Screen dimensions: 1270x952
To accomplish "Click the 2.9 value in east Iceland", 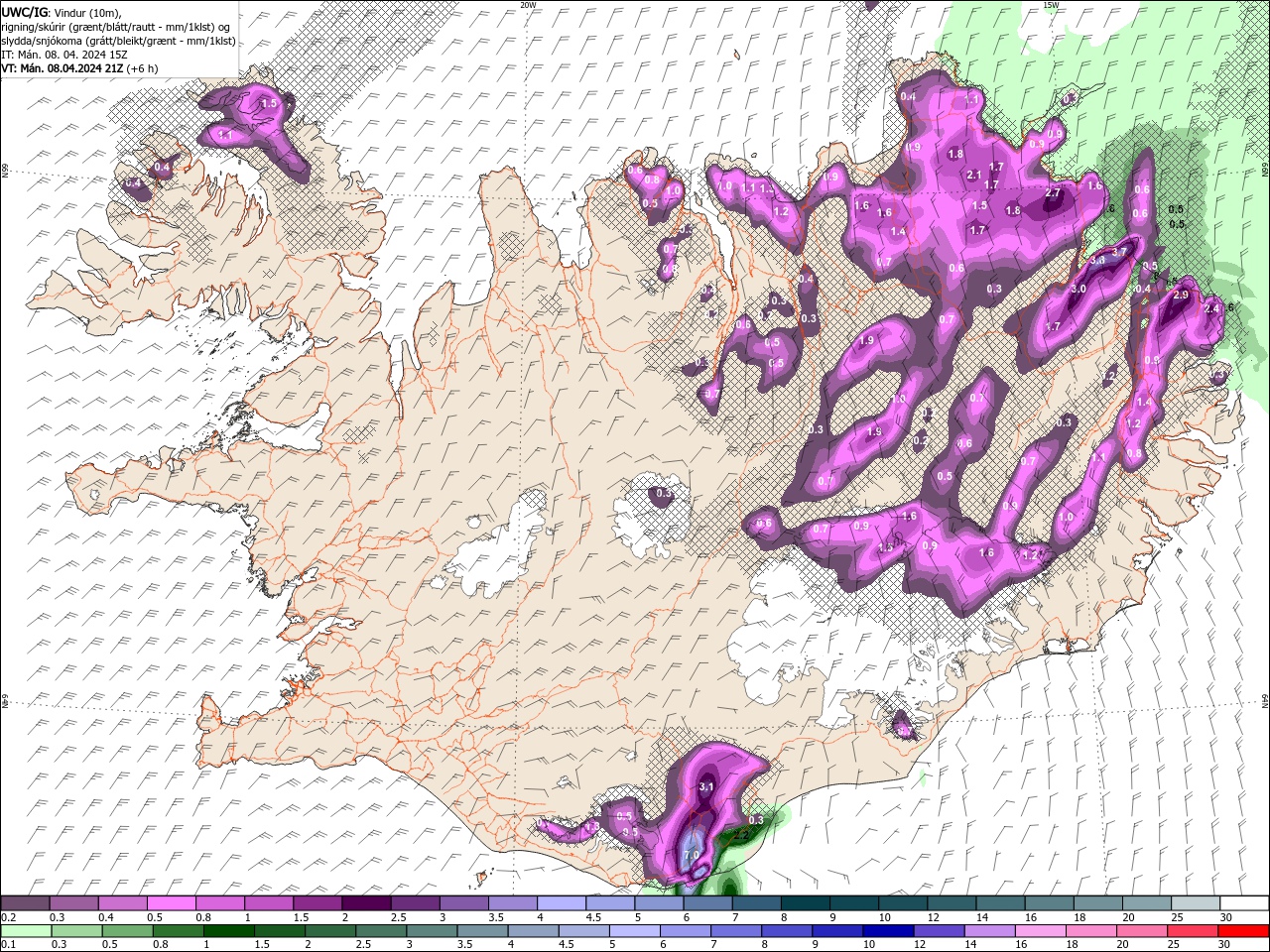I will tap(1181, 295).
